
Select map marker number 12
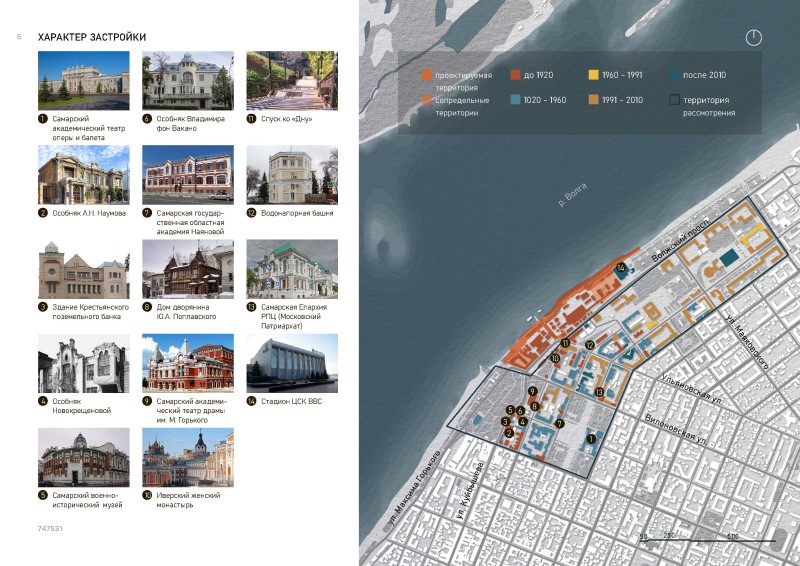point(591,346)
